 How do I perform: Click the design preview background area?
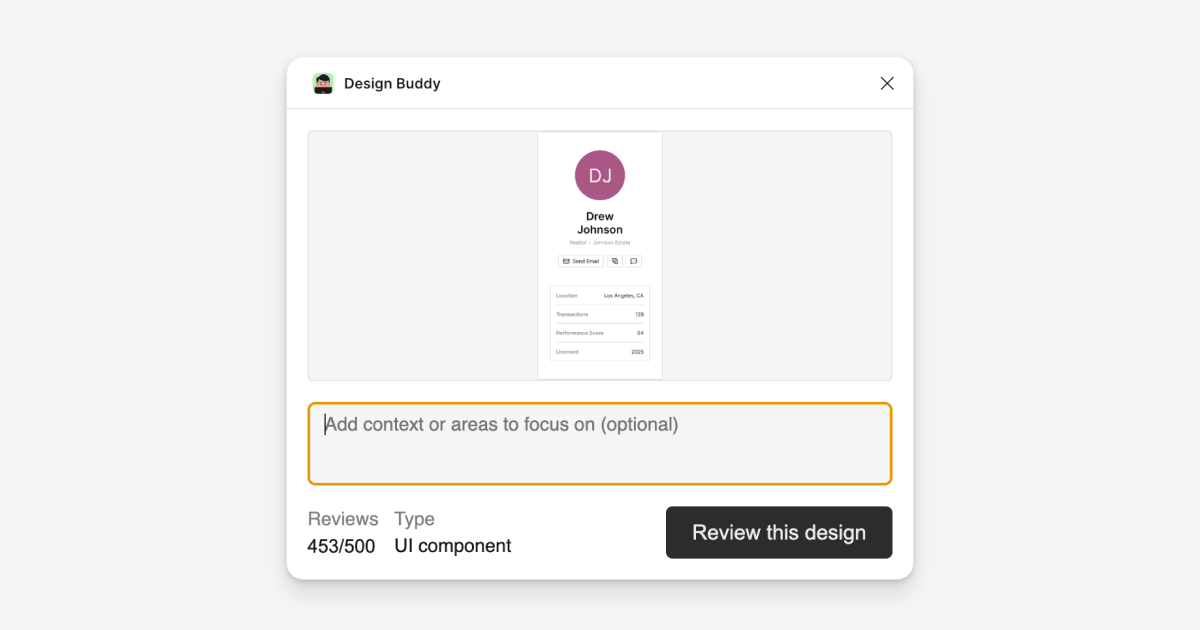[x=420, y=255]
